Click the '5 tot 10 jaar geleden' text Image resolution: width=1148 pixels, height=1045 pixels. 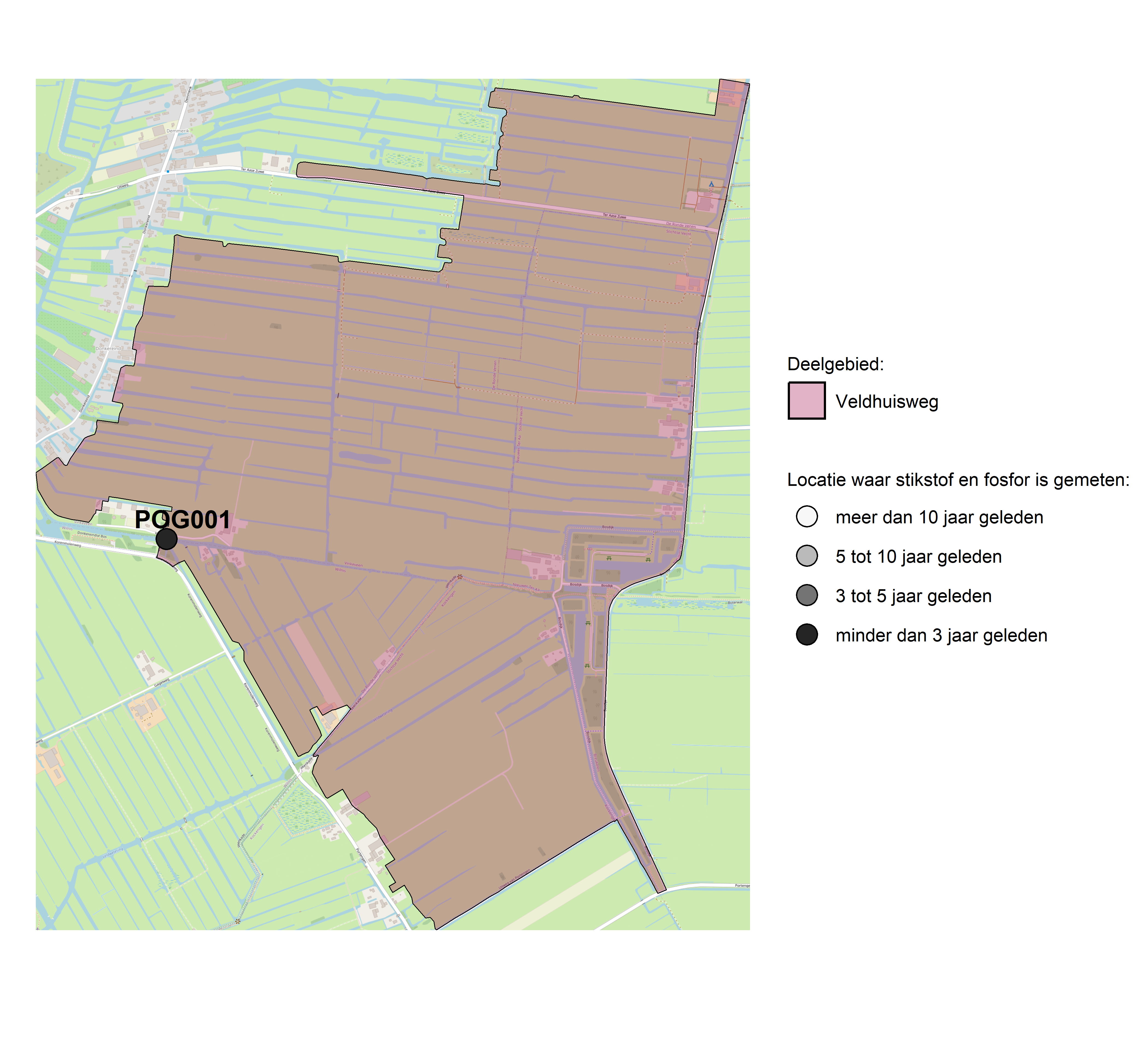(x=918, y=557)
